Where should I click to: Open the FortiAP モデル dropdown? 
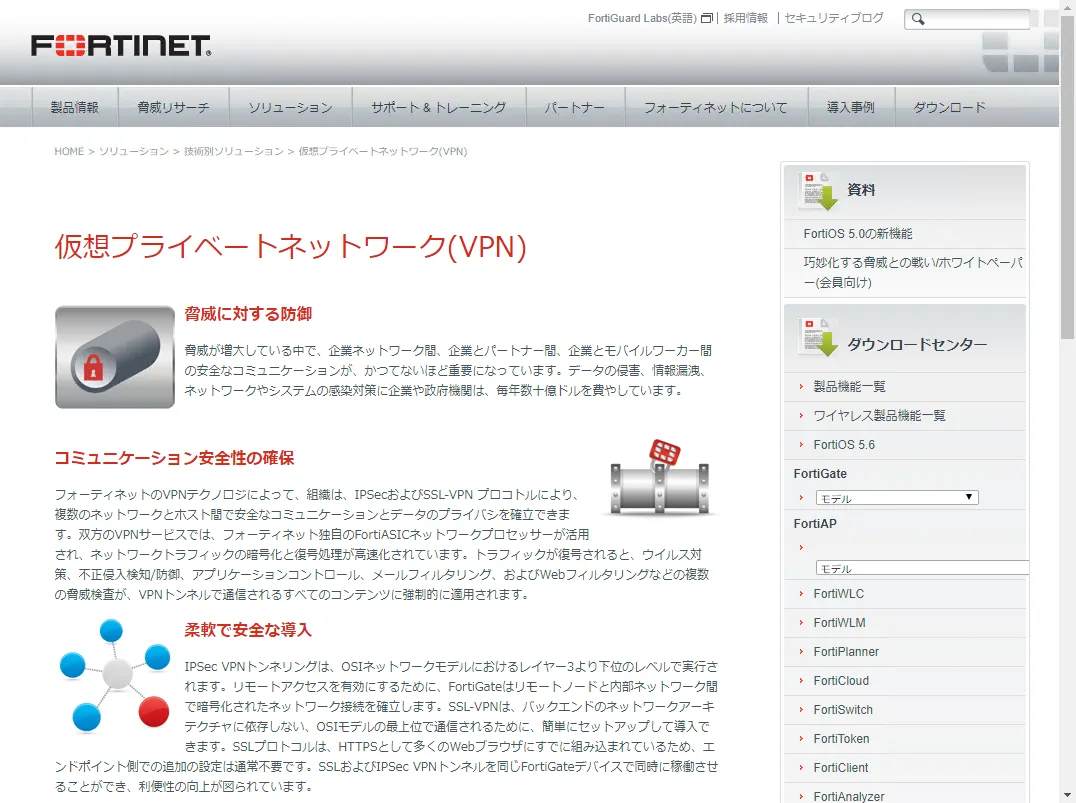tap(920, 568)
